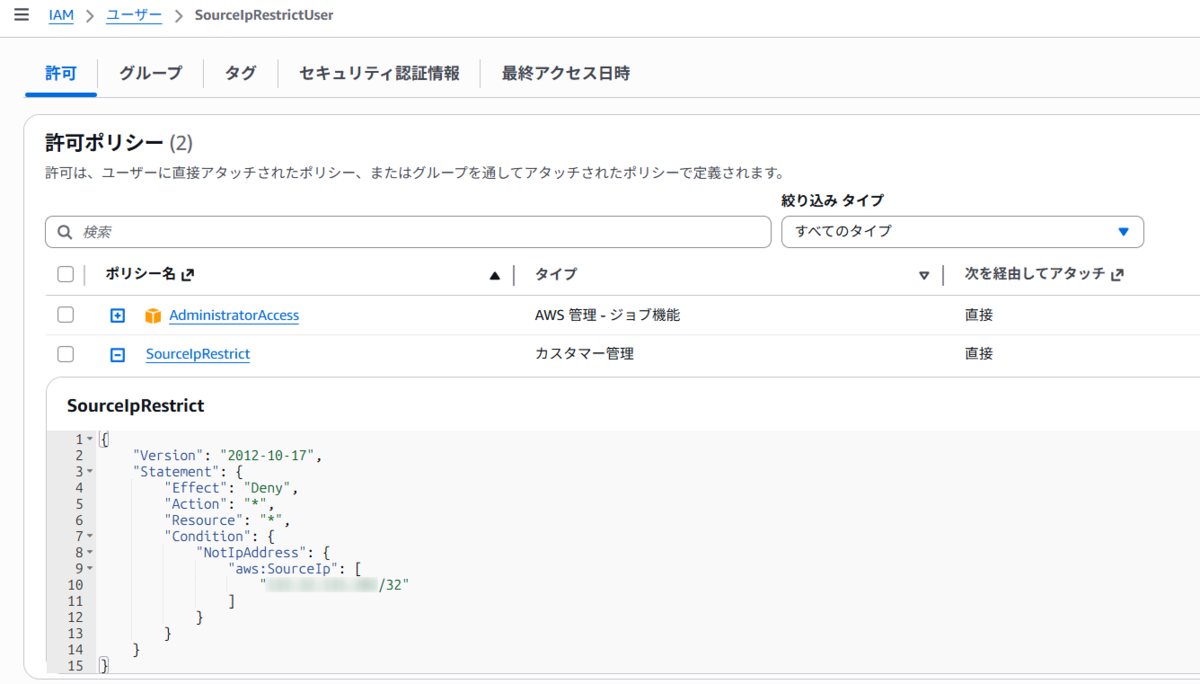
Task: Click external link icon beside 次を経由してアタッチ
Action: [x=1117, y=274]
